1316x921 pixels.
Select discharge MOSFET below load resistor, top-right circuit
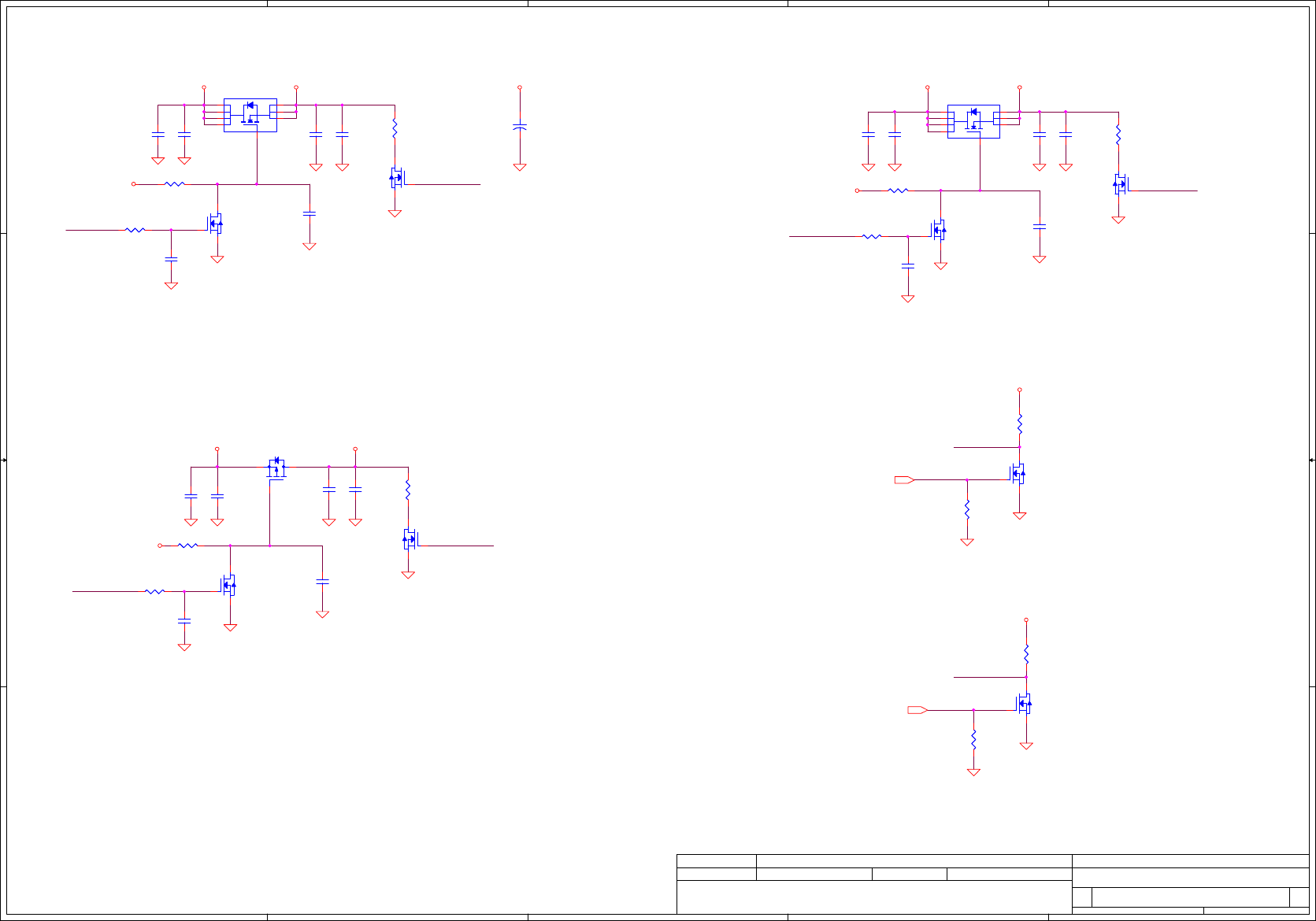tap(1120, 184)
